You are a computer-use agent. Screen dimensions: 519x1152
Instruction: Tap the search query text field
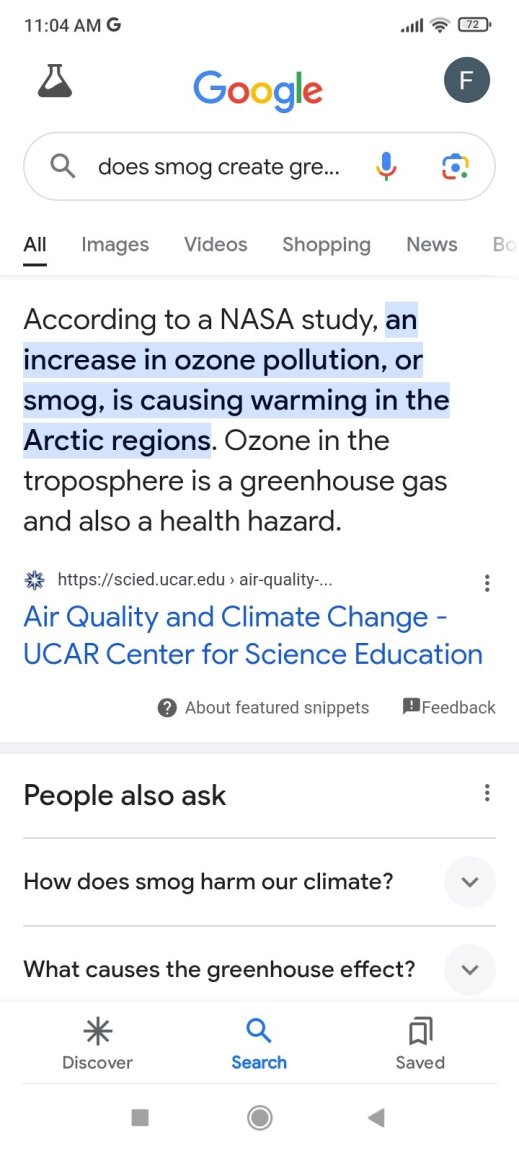pyautogui.click(x=219, y=167)
